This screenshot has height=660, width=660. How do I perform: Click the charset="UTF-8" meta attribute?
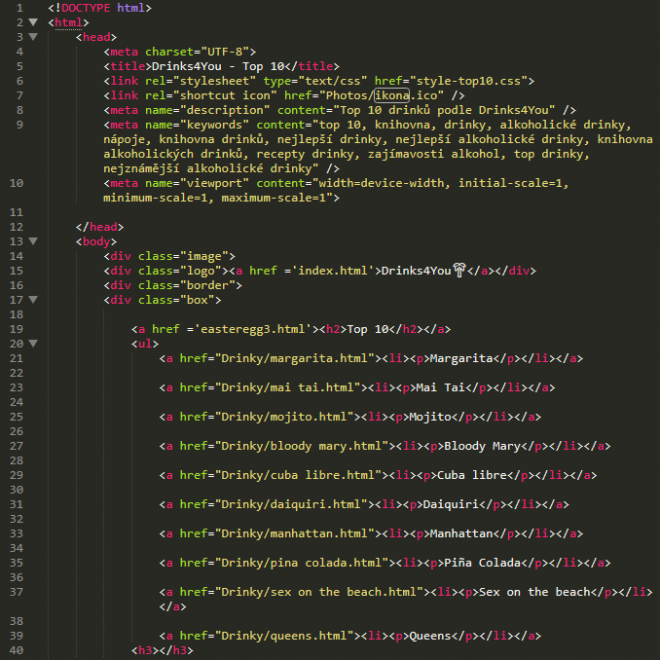(x=197, y=52)
